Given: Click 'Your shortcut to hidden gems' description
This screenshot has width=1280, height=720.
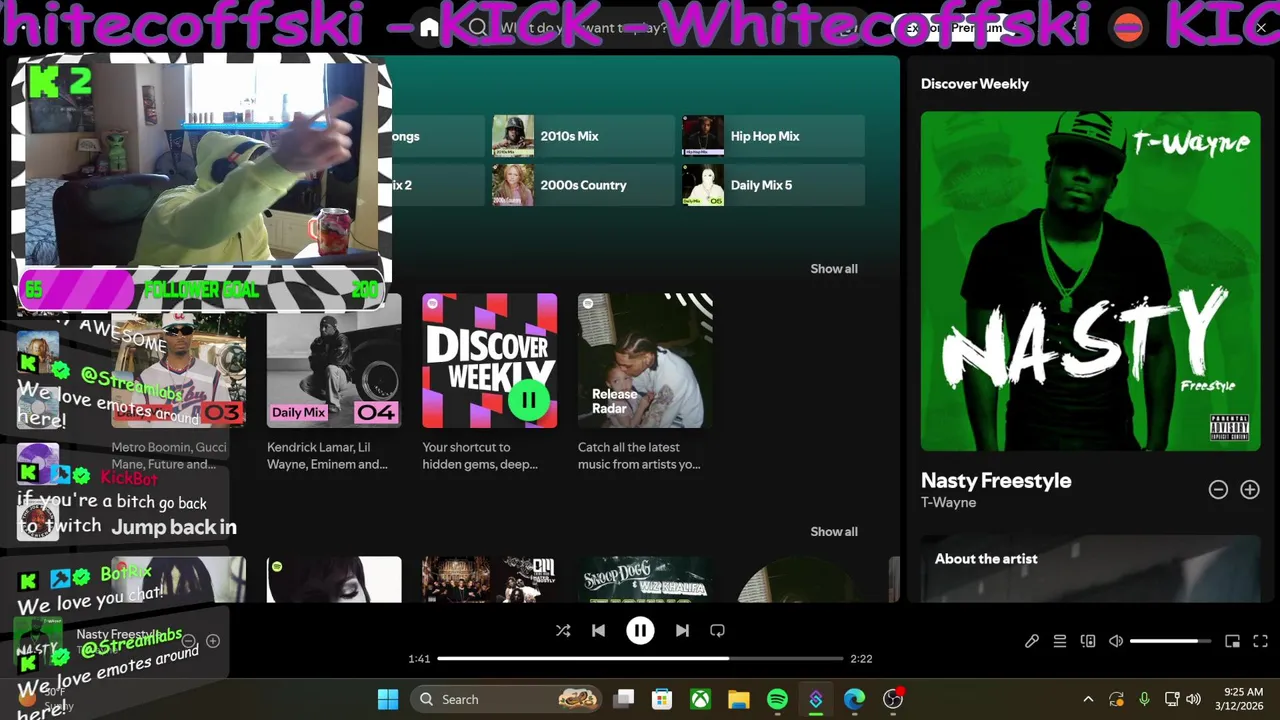Looking at the screenshot, I should click(480, 456).
